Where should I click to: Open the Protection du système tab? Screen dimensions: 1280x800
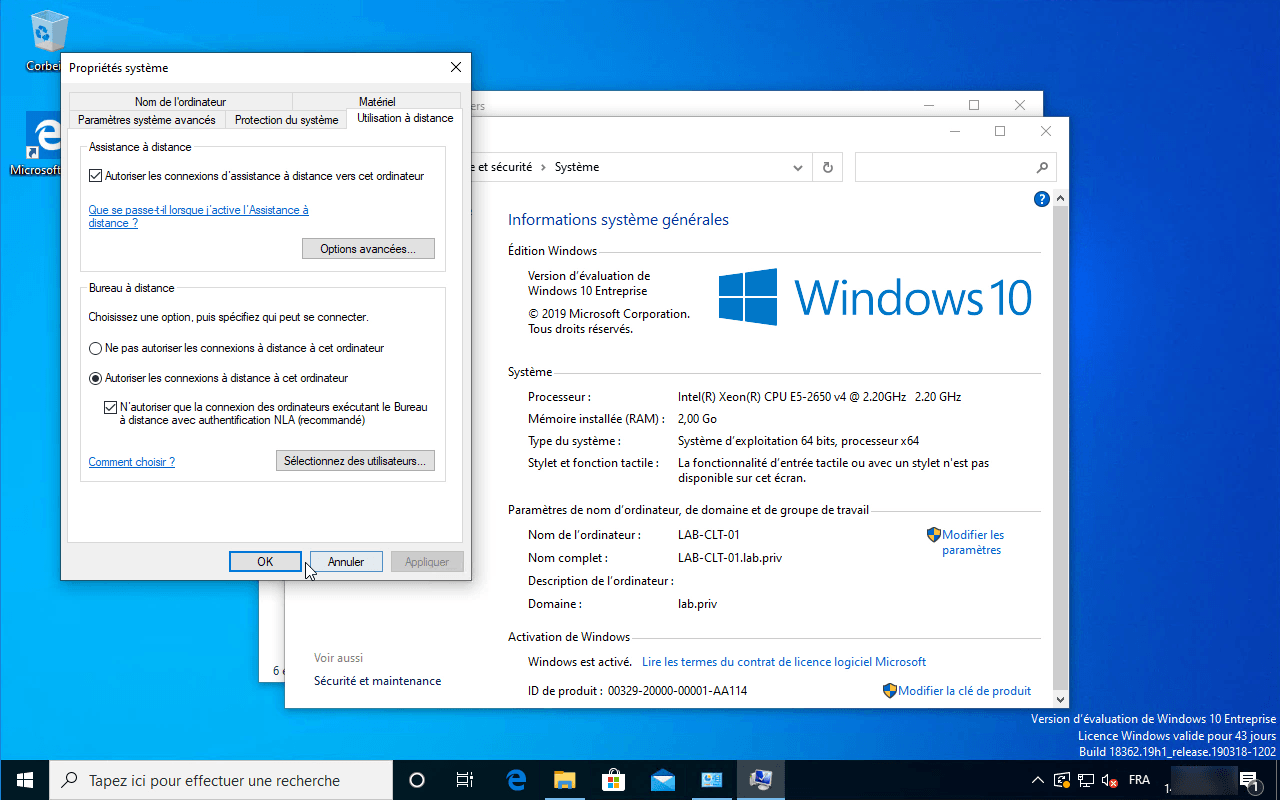[287, 120]
